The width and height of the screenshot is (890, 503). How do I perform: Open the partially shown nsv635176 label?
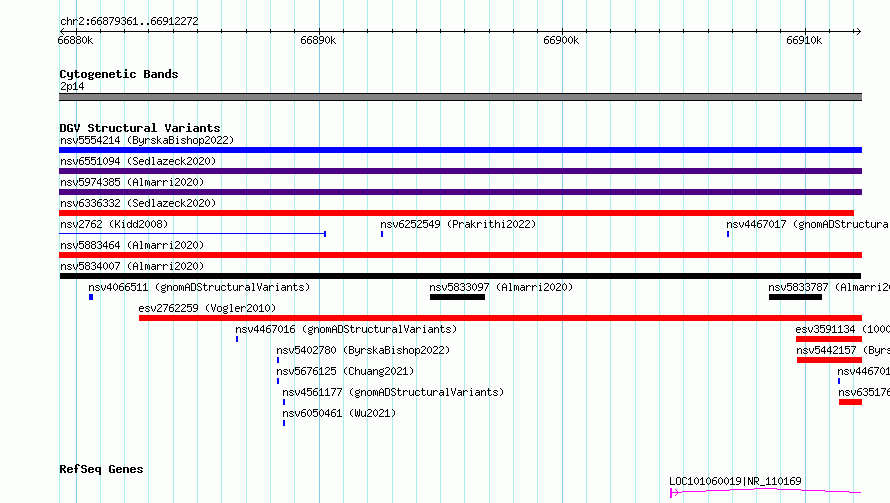[864, 392]
